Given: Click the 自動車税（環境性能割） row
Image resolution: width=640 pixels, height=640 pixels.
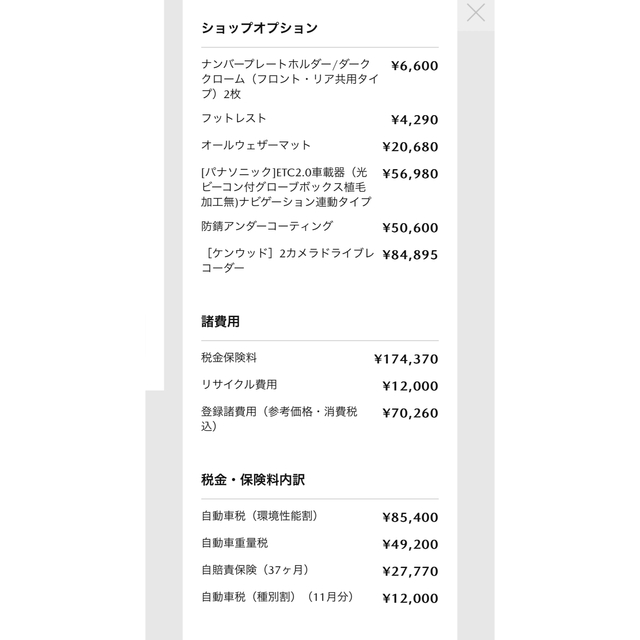Looking at the screenshot, I should (320, 517).
